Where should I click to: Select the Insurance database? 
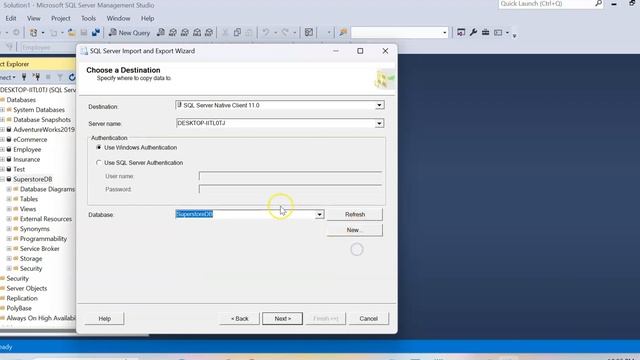pyautogui.click(x=27, y=159)
